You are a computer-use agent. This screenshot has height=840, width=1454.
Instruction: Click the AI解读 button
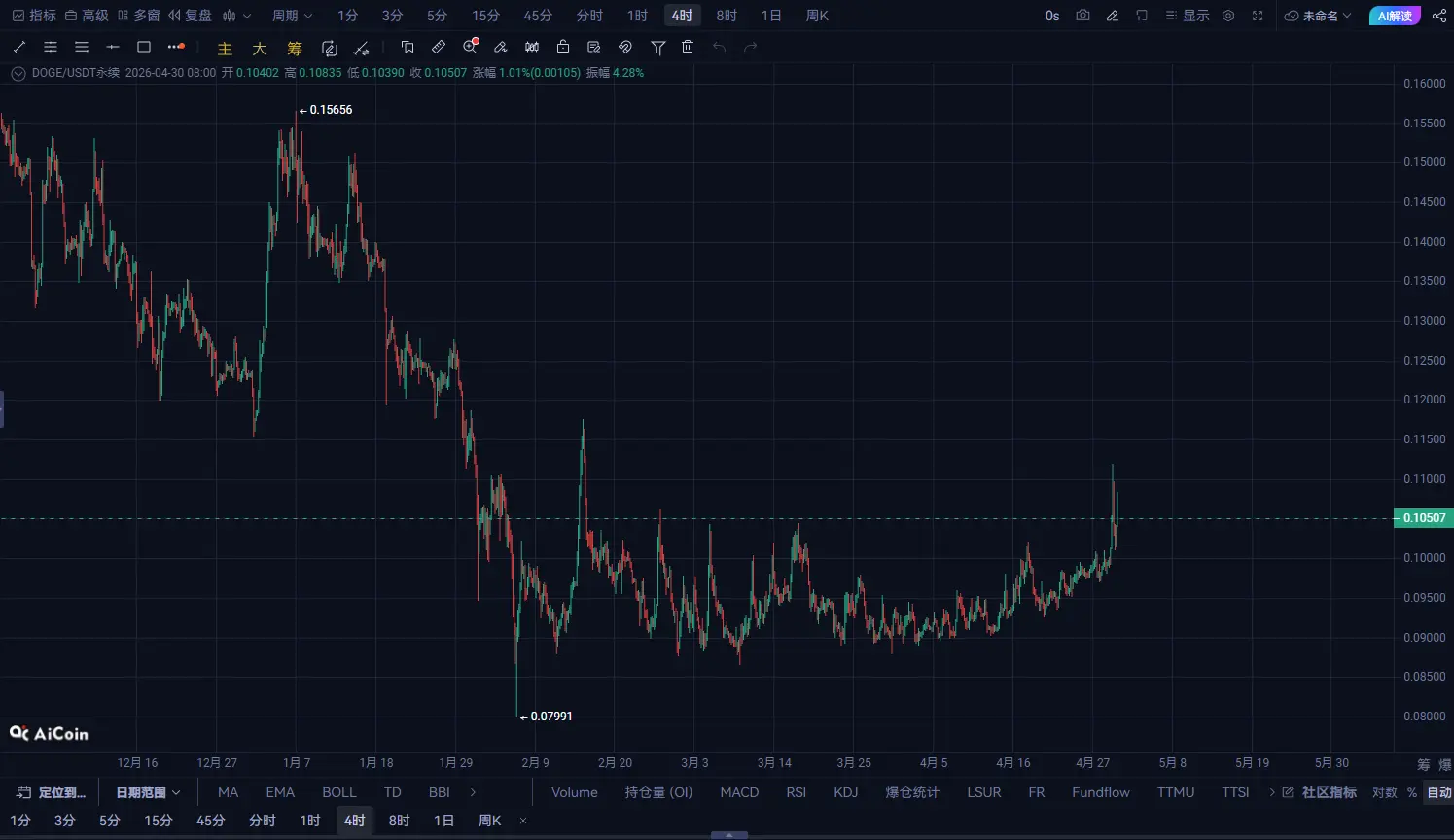point(1394,16)
